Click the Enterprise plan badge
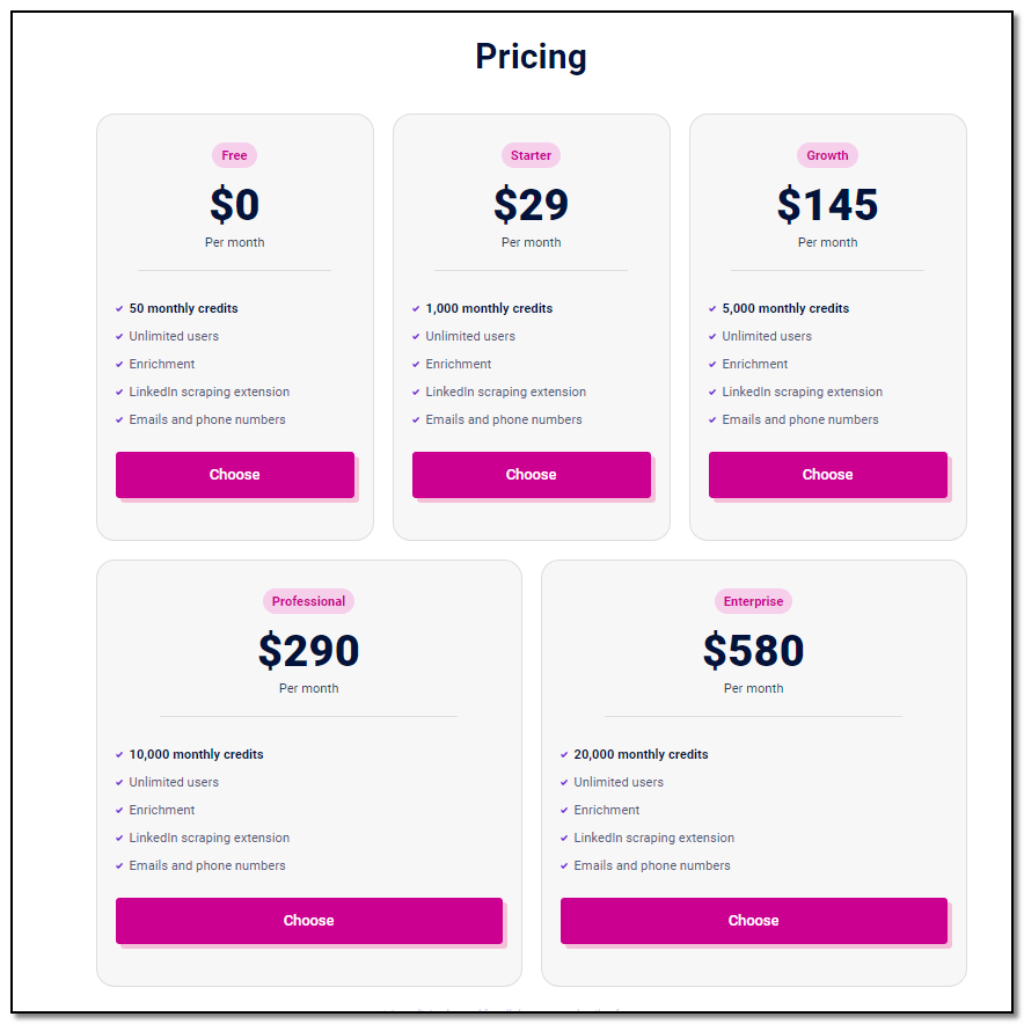 coord(753,601)
